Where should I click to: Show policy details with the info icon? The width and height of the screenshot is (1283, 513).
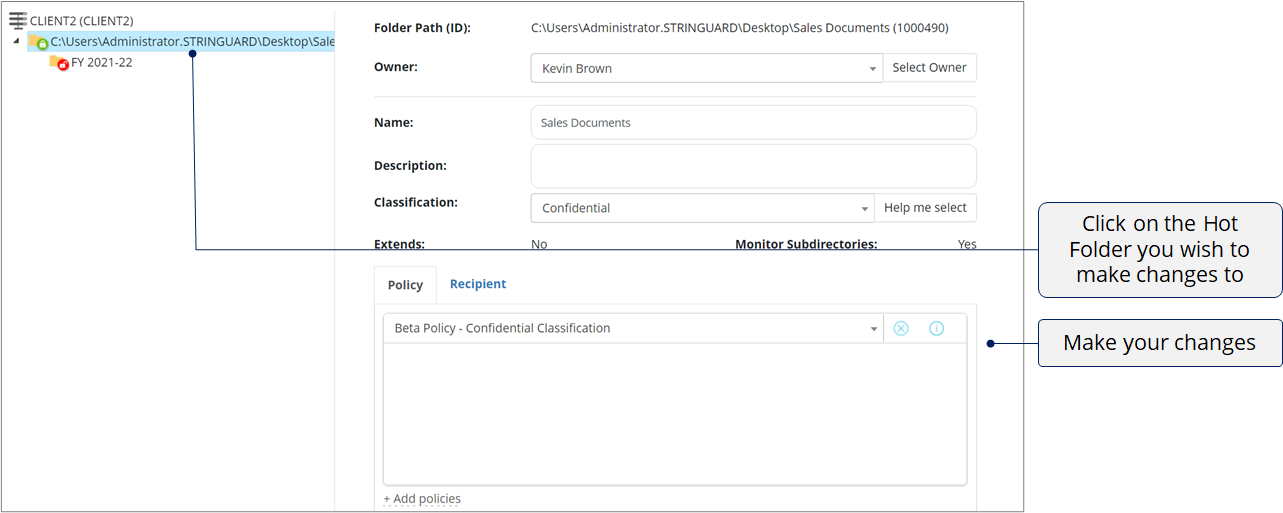click(936, 328)
